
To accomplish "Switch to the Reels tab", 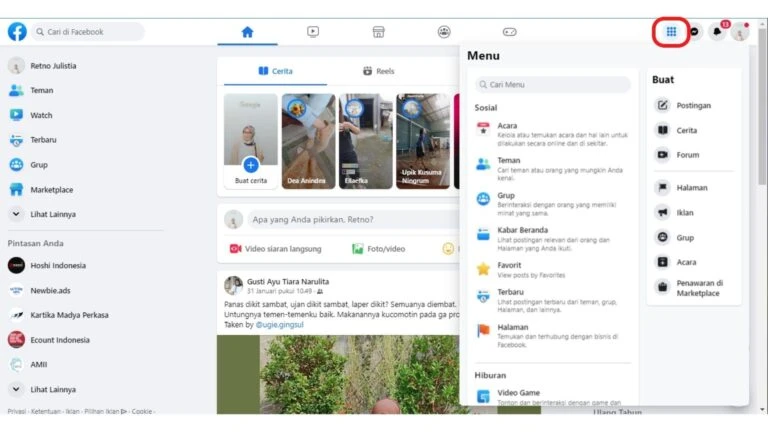I will click(379, 71).
